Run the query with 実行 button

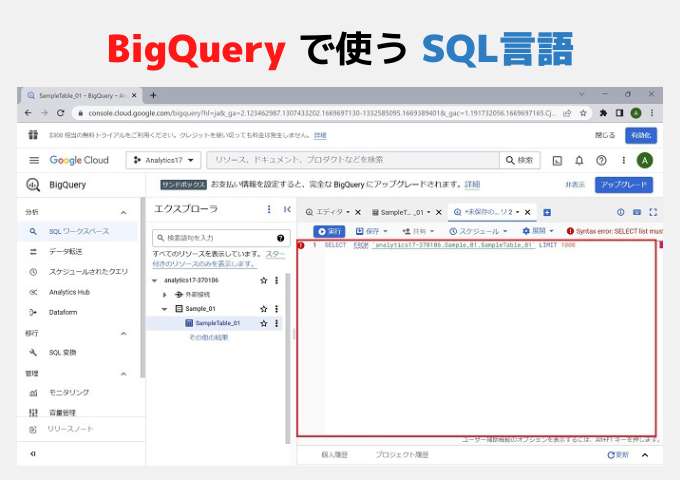click(x=329, y=232)
